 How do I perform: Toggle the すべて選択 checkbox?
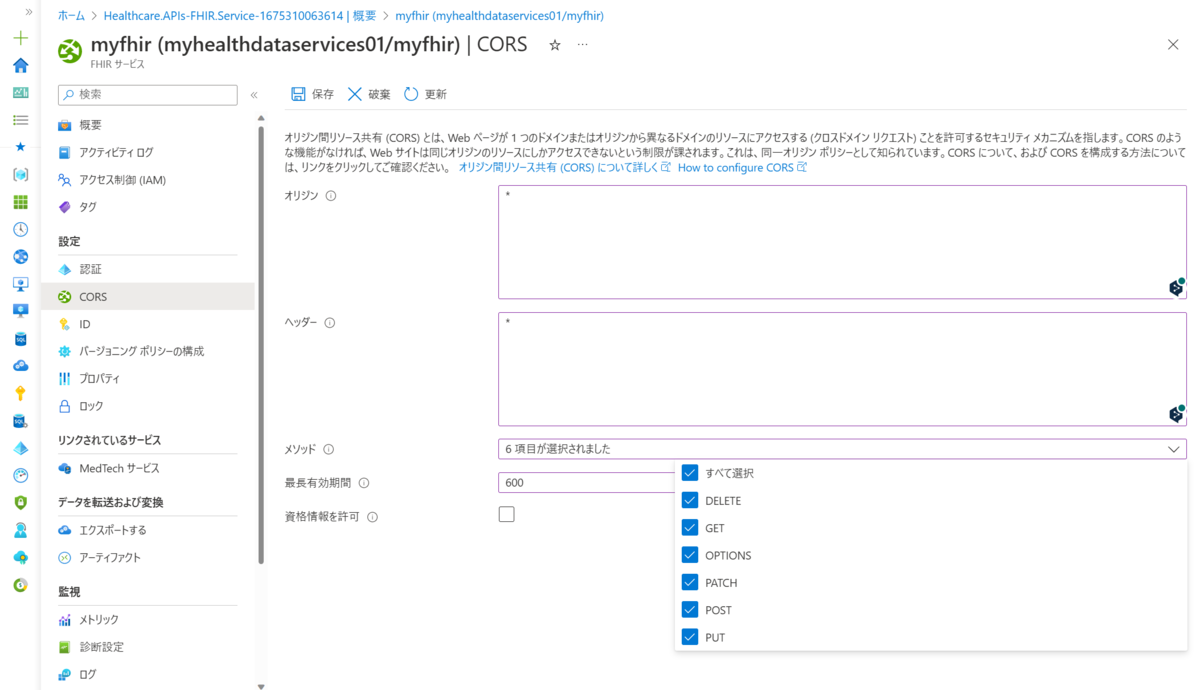pos(689,473)
